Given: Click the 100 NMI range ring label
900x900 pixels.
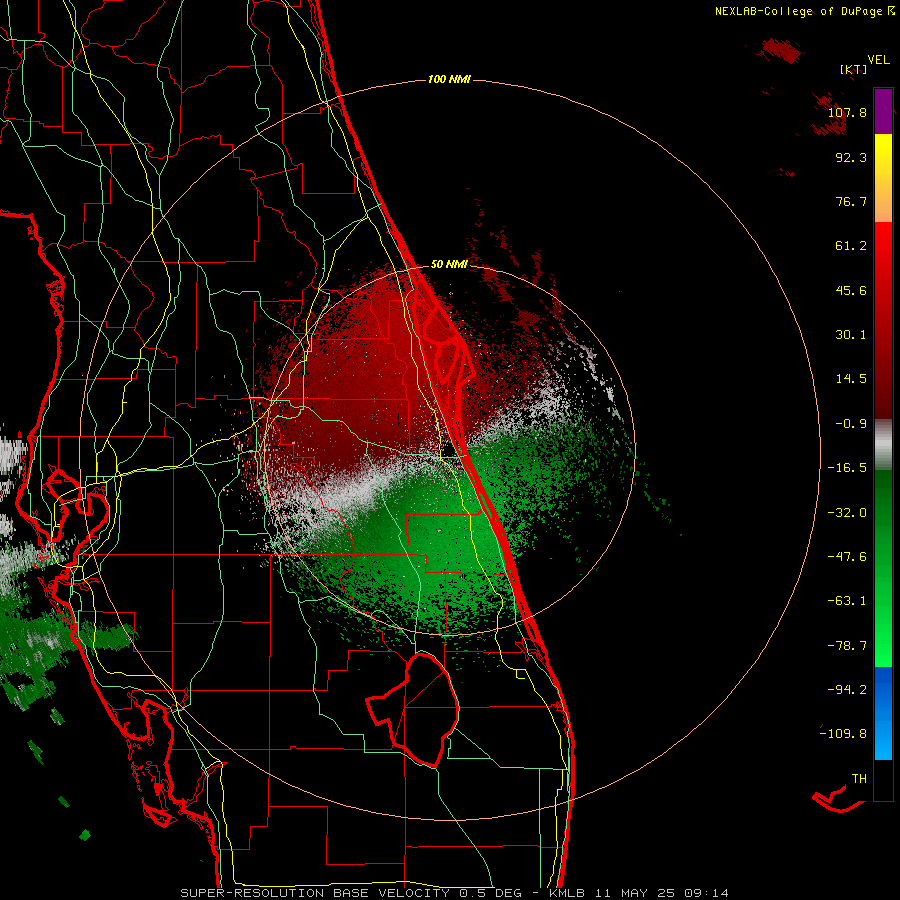Looking at the screenshot, I should 449,79.
